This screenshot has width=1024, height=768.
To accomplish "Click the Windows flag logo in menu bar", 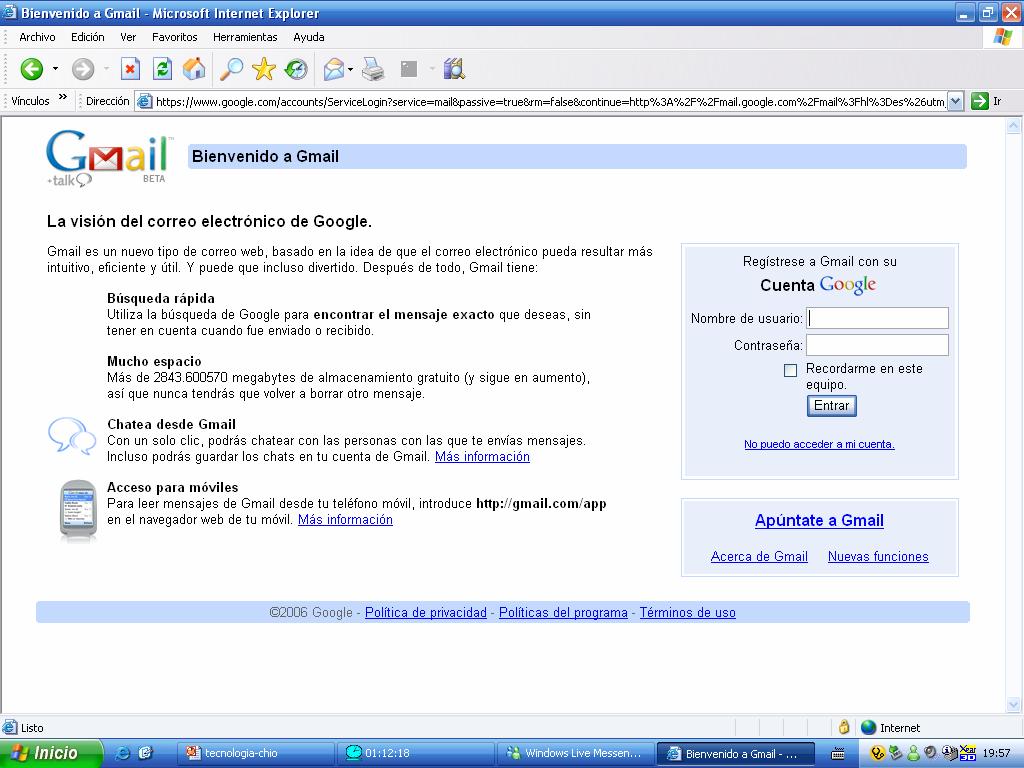I will [x=1002, y=37].
